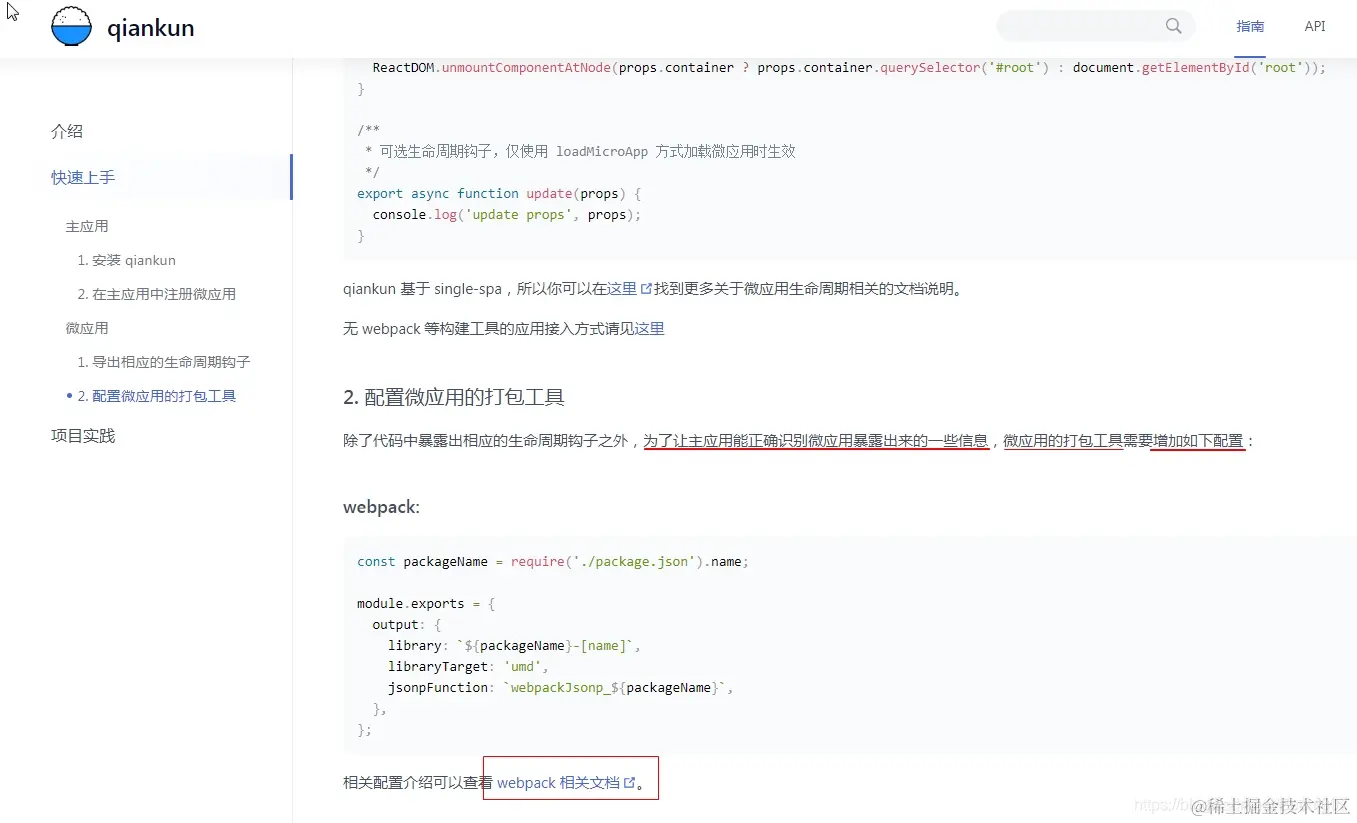Click the external link icon after 'webpack 相关文档'
The height and width of the screenshot is (823, 1357).
coord(628,780)
